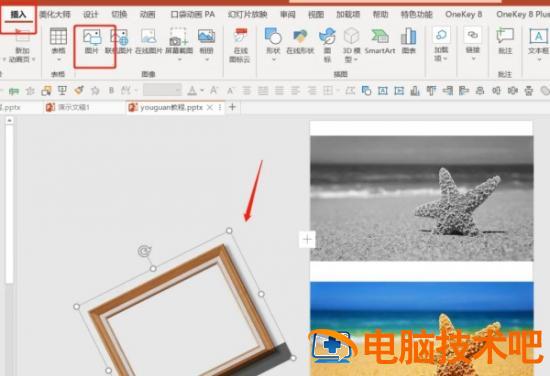Expand the 屏幕截图 dropdown arrow
This screenshot has height=376, width=550.
click(x=179, y=60)
